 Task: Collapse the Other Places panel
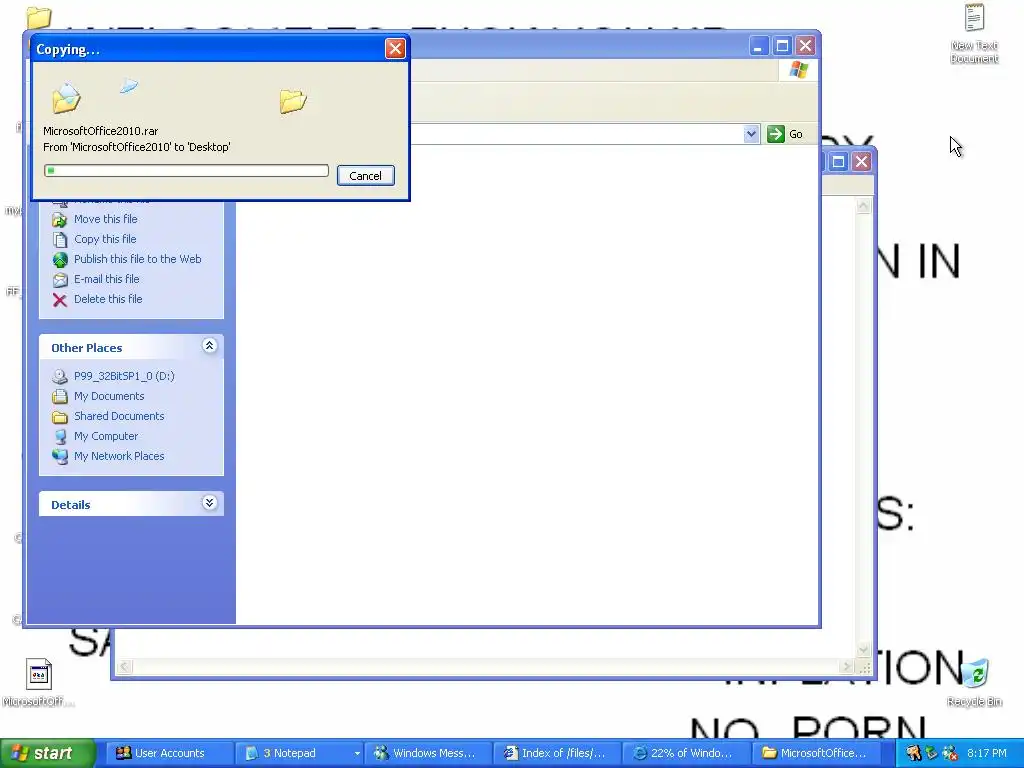point(209,345)
